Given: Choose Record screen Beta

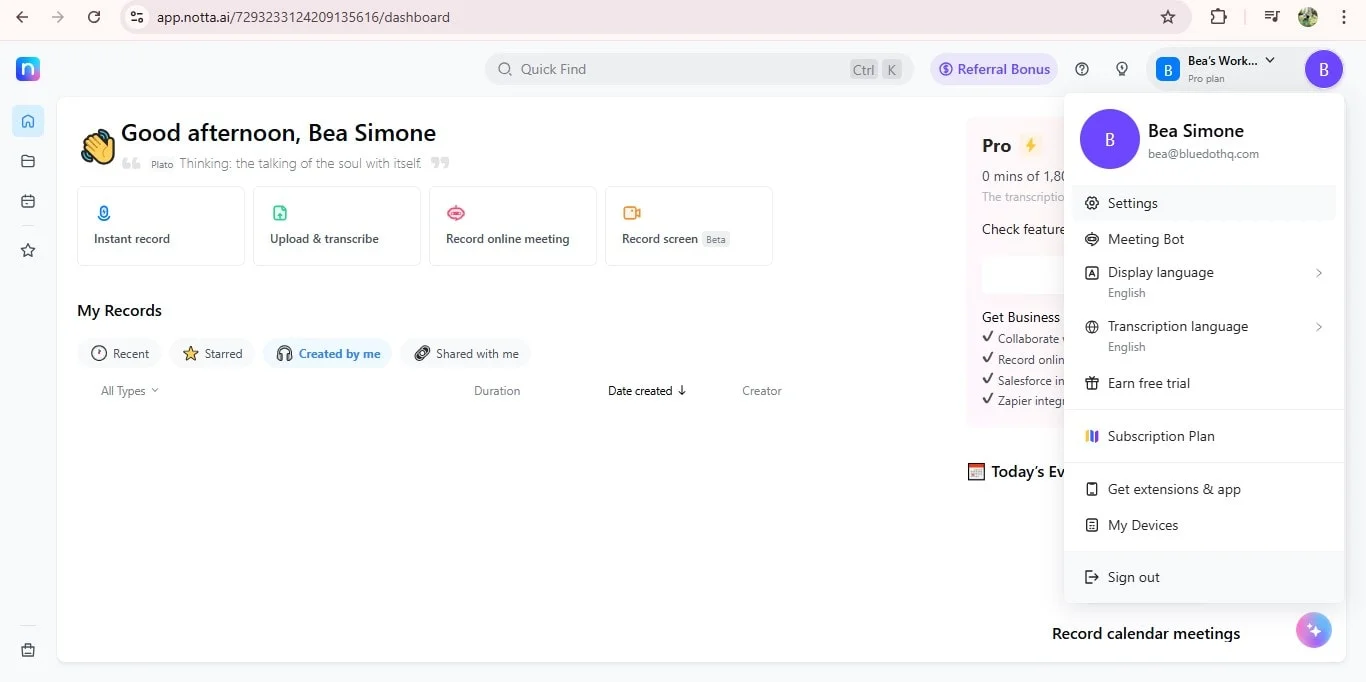Looking at the screenshot, I should (x=689, y=226).
